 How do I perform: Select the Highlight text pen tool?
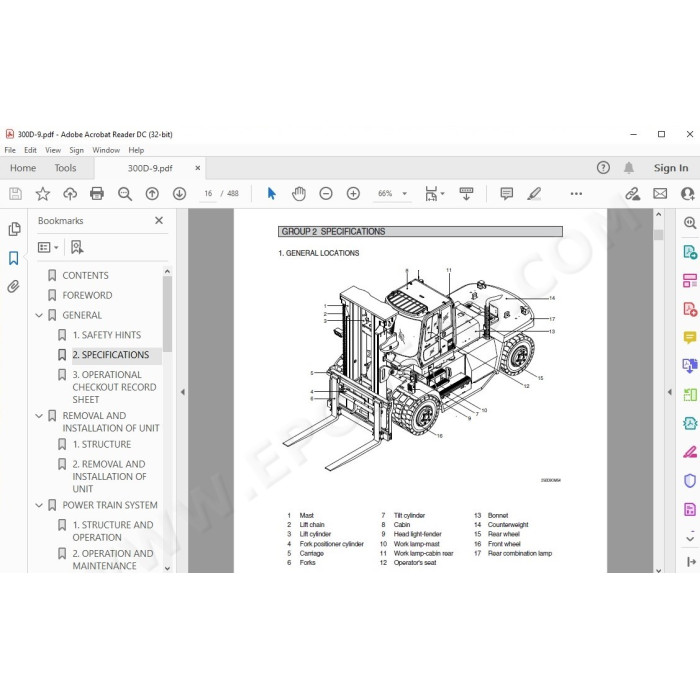[x=534, y=193]
